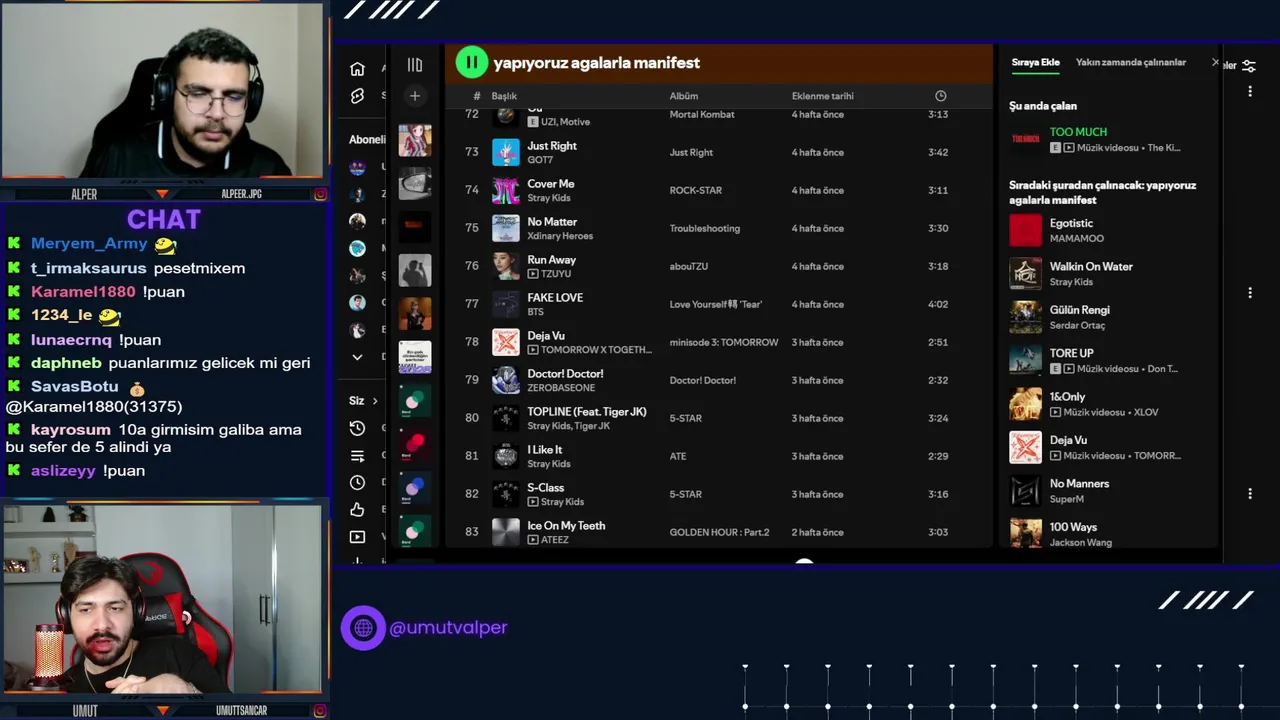
Task: Click chat username kayrosum
Action: point(71,430)
